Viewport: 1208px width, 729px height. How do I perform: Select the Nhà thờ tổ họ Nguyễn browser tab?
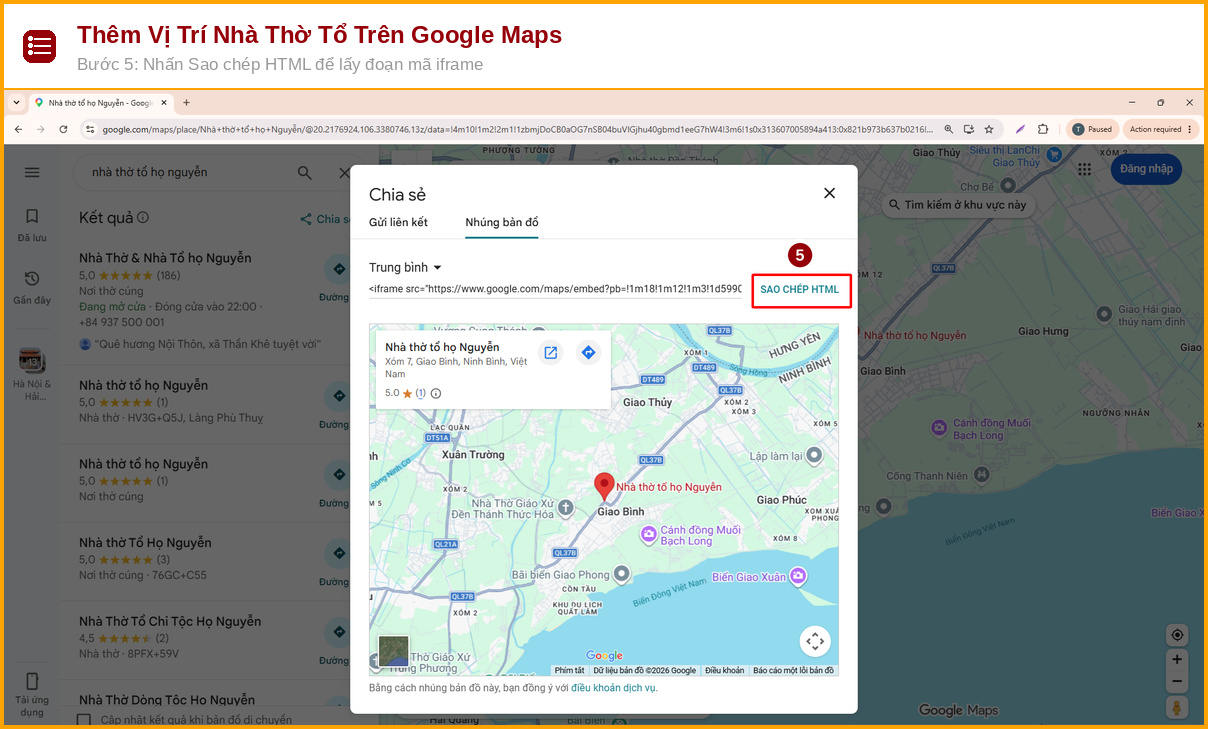(100, 102)
